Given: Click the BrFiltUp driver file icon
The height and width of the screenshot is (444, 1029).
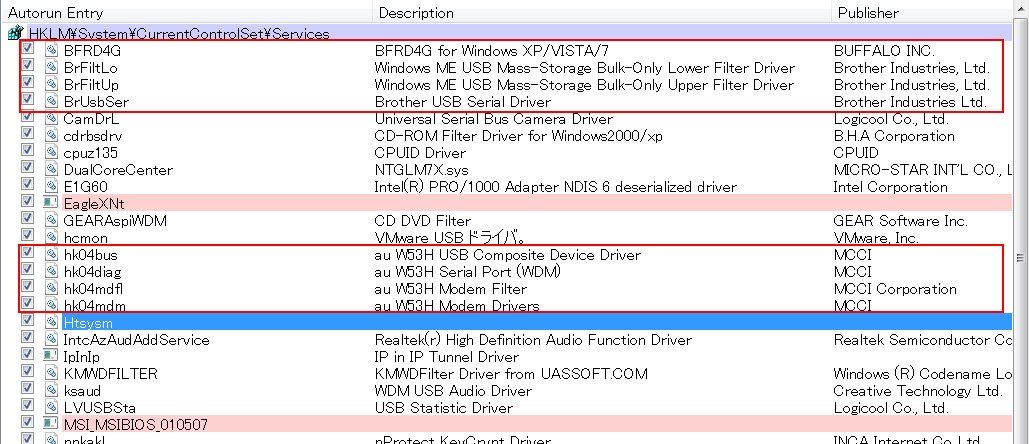Looking at the screenshot, I should [51, 84].
